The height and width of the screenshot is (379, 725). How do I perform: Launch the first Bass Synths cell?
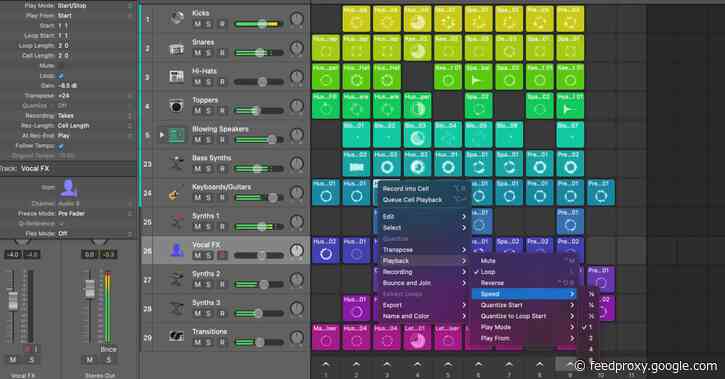[356, 164]
